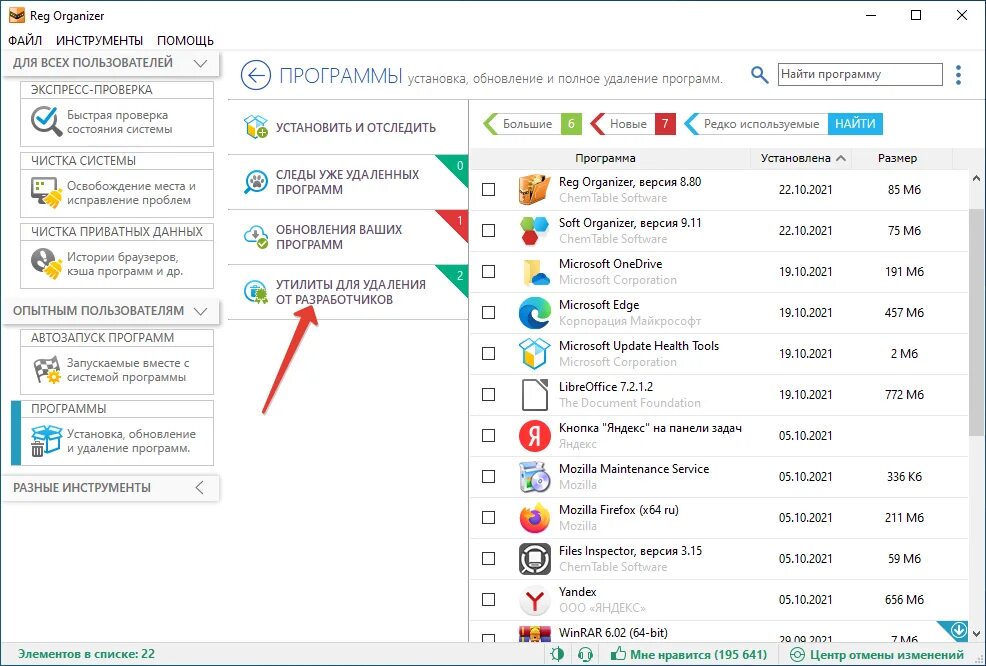Click the Mozilla Firefox icon

point(535,518)
